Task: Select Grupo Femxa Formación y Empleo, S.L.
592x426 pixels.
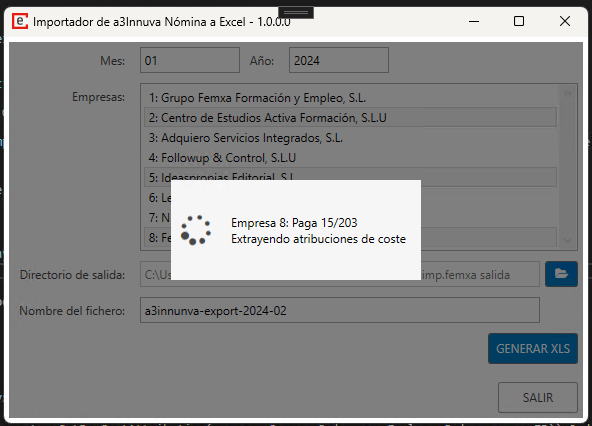Action: coord(350,98)
